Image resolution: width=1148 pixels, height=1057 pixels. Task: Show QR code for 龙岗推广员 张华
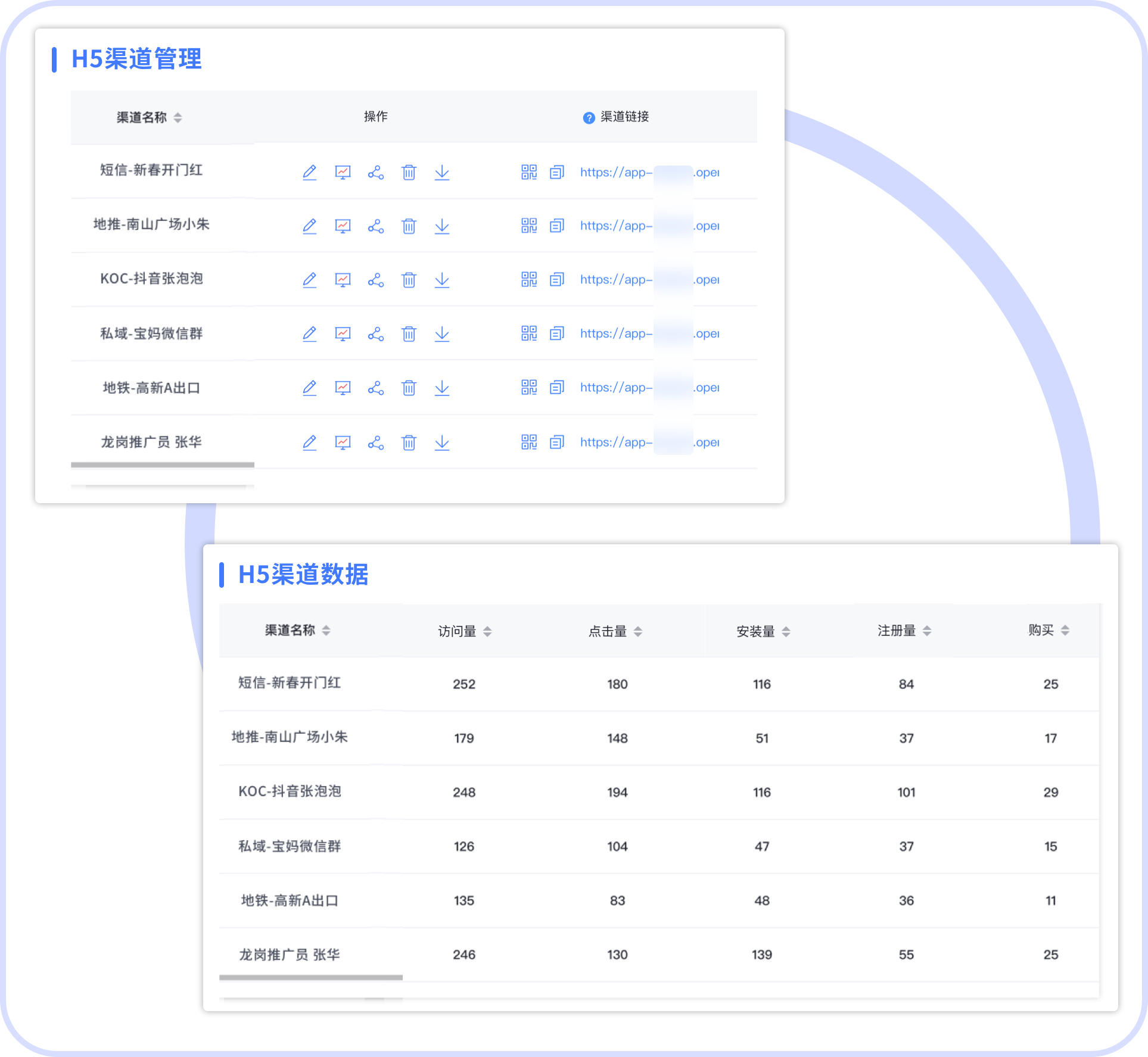click(x=529, y=442)
